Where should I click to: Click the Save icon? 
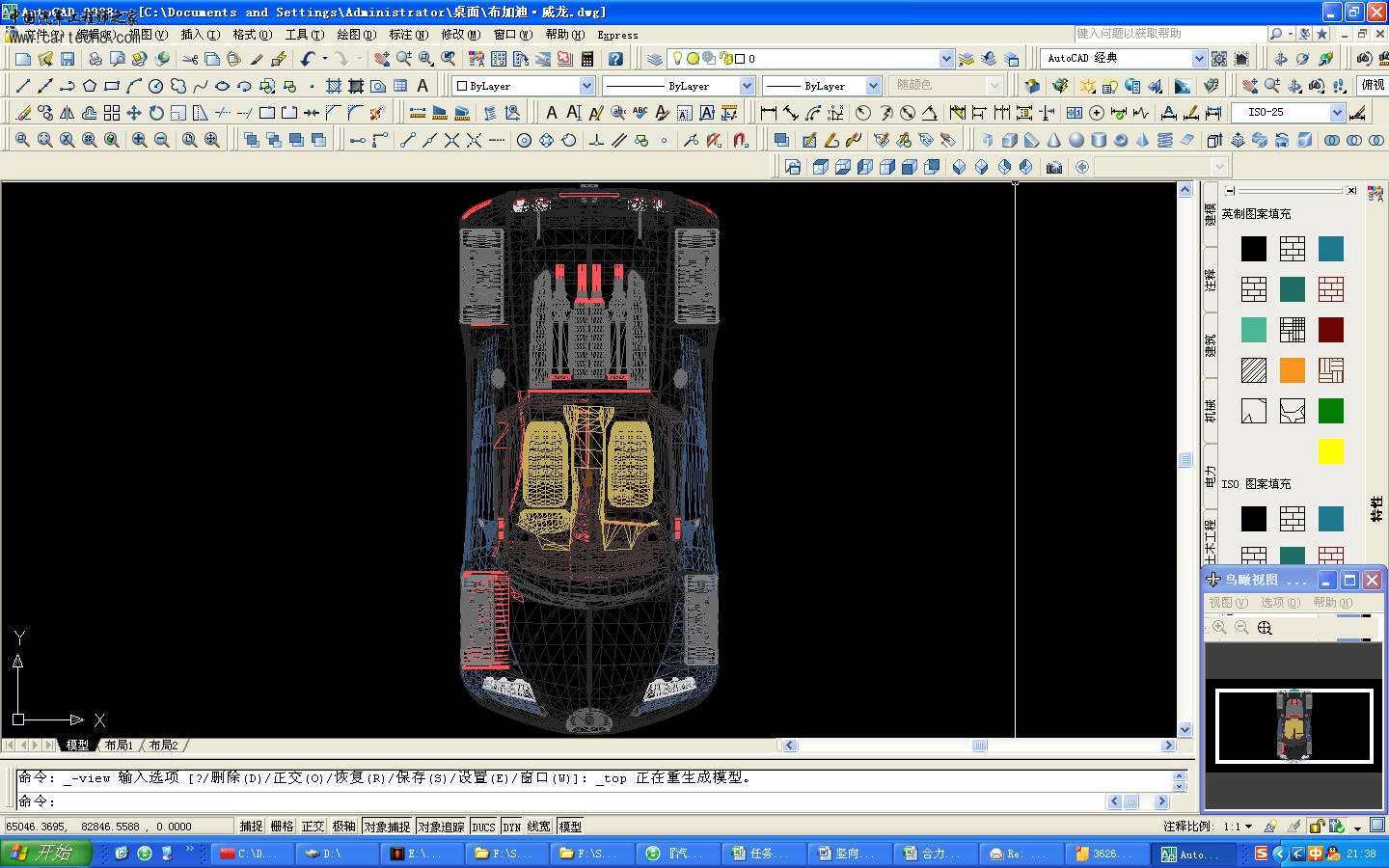click(x=68, y=59)
